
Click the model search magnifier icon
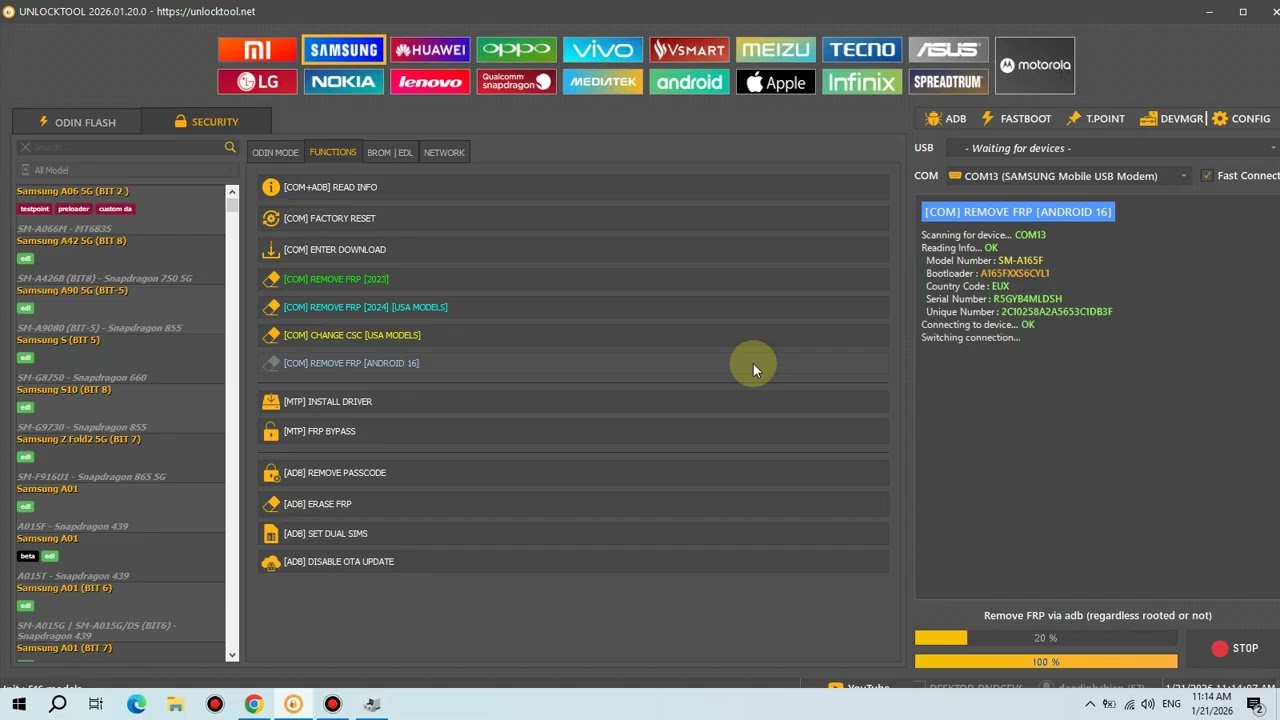click(230, 148)
